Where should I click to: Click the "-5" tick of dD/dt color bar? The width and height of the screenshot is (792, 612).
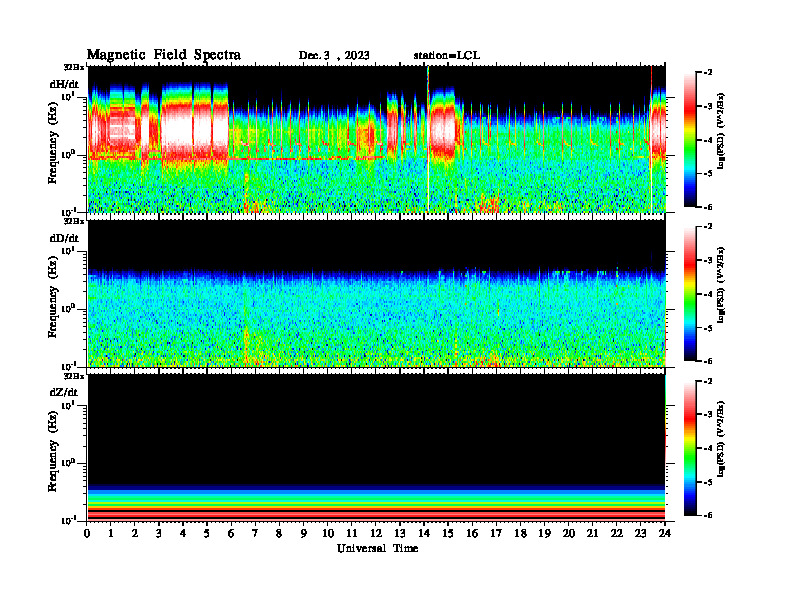[708, 328]
